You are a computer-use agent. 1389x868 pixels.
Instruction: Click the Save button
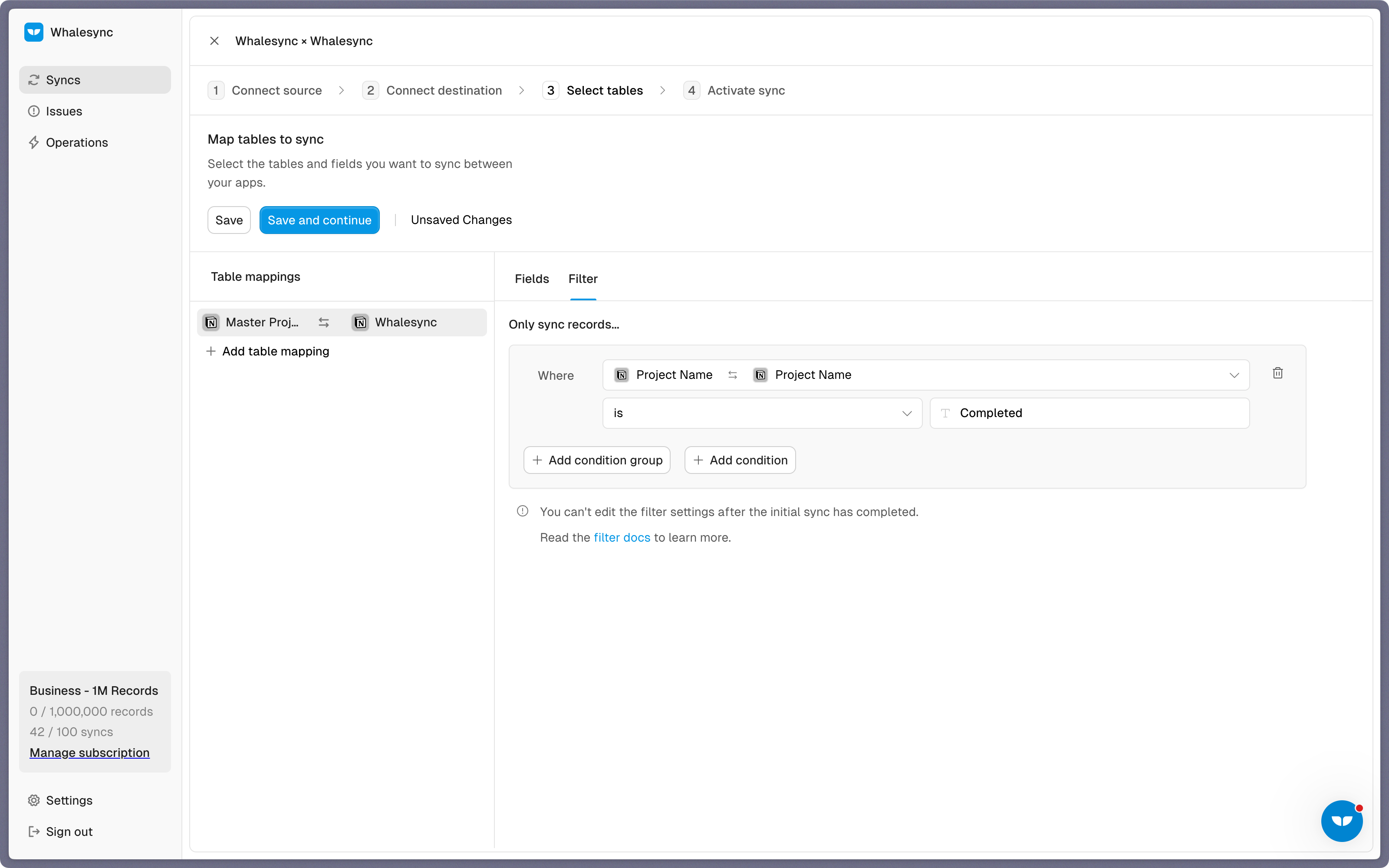[229, 220]
